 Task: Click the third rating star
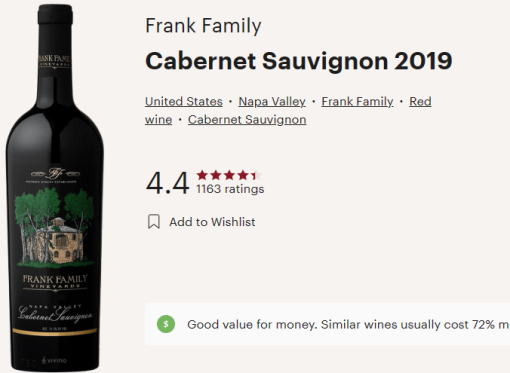[229, 175]
